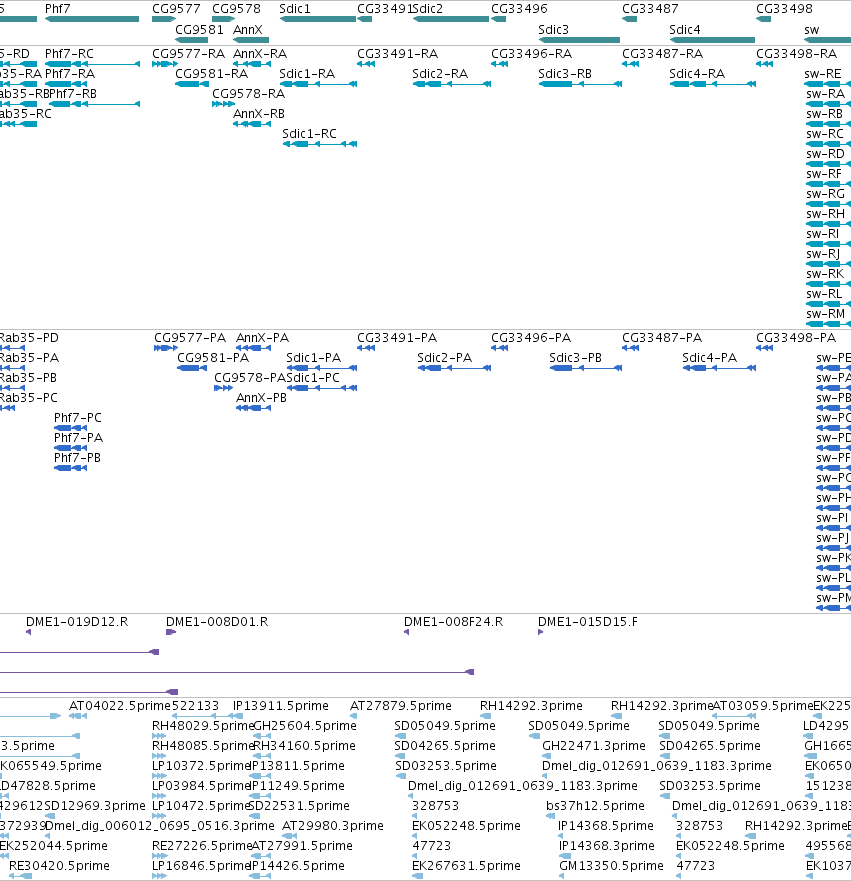The image size is (851, 881).
Task: Click the Sdic2-PA protein label
Action: coord(444,358)
